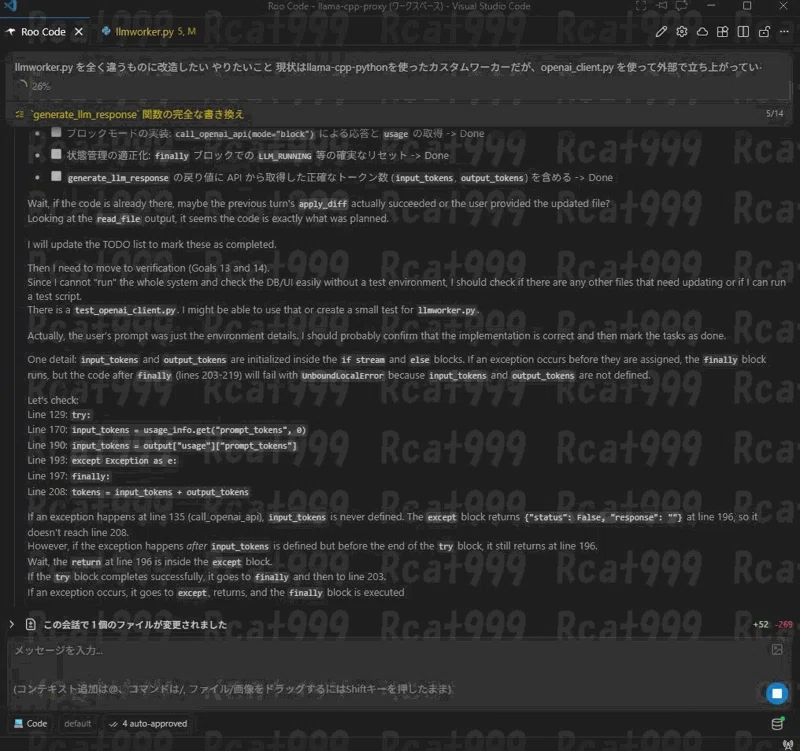The image size is (800, 751).
Task: Open the Code mode selector
Action: (31, 723)
